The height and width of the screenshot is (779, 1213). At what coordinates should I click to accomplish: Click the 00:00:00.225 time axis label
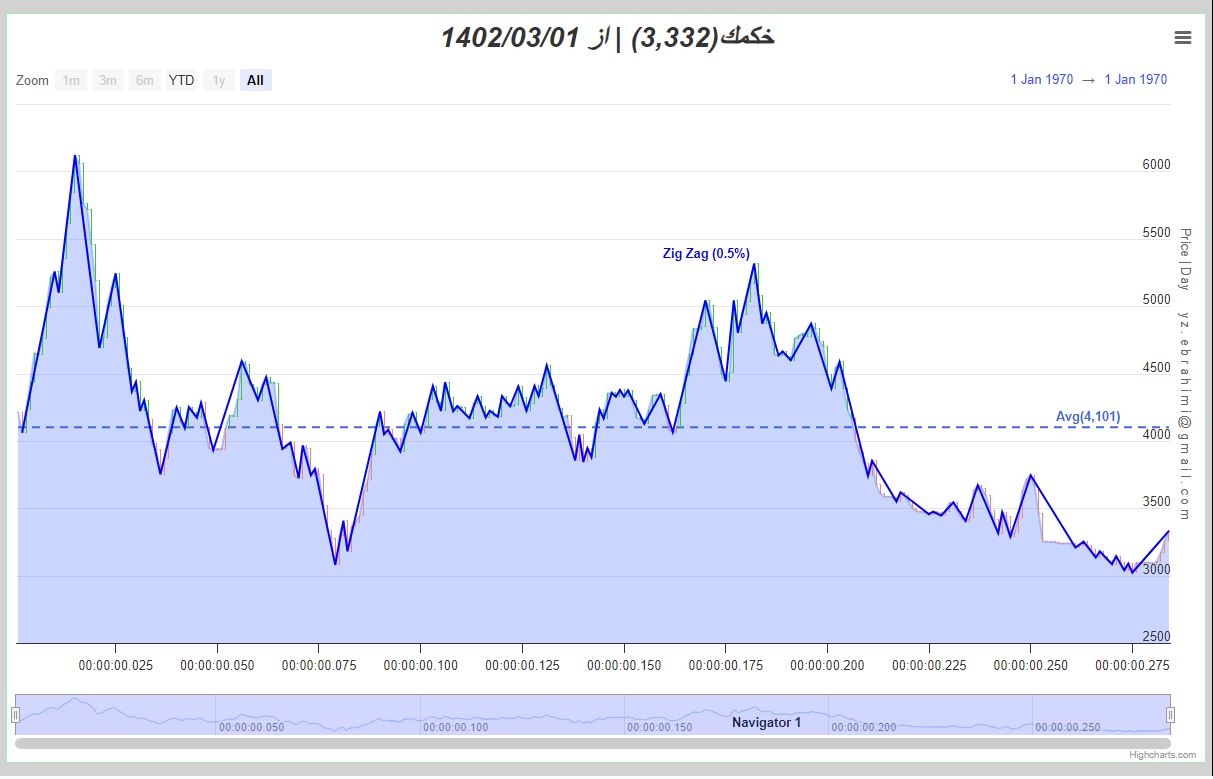click(930, 664)
